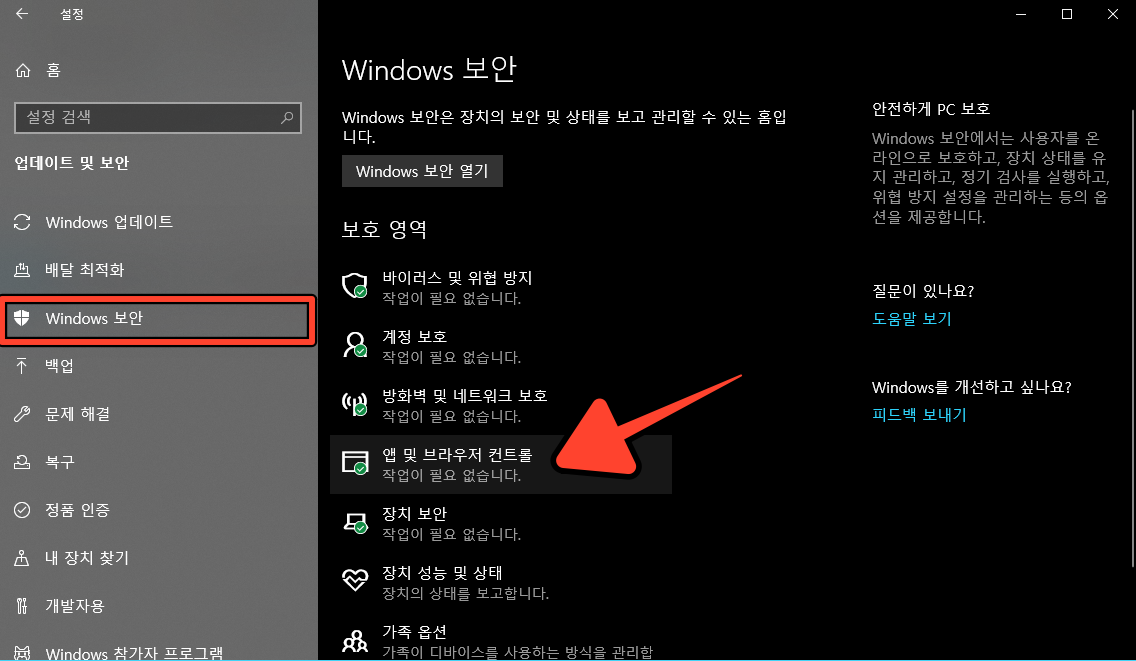Click the back arrow in Settings header
The width and height of the screenshot is (1136, 661).
(x=22, y=14)
